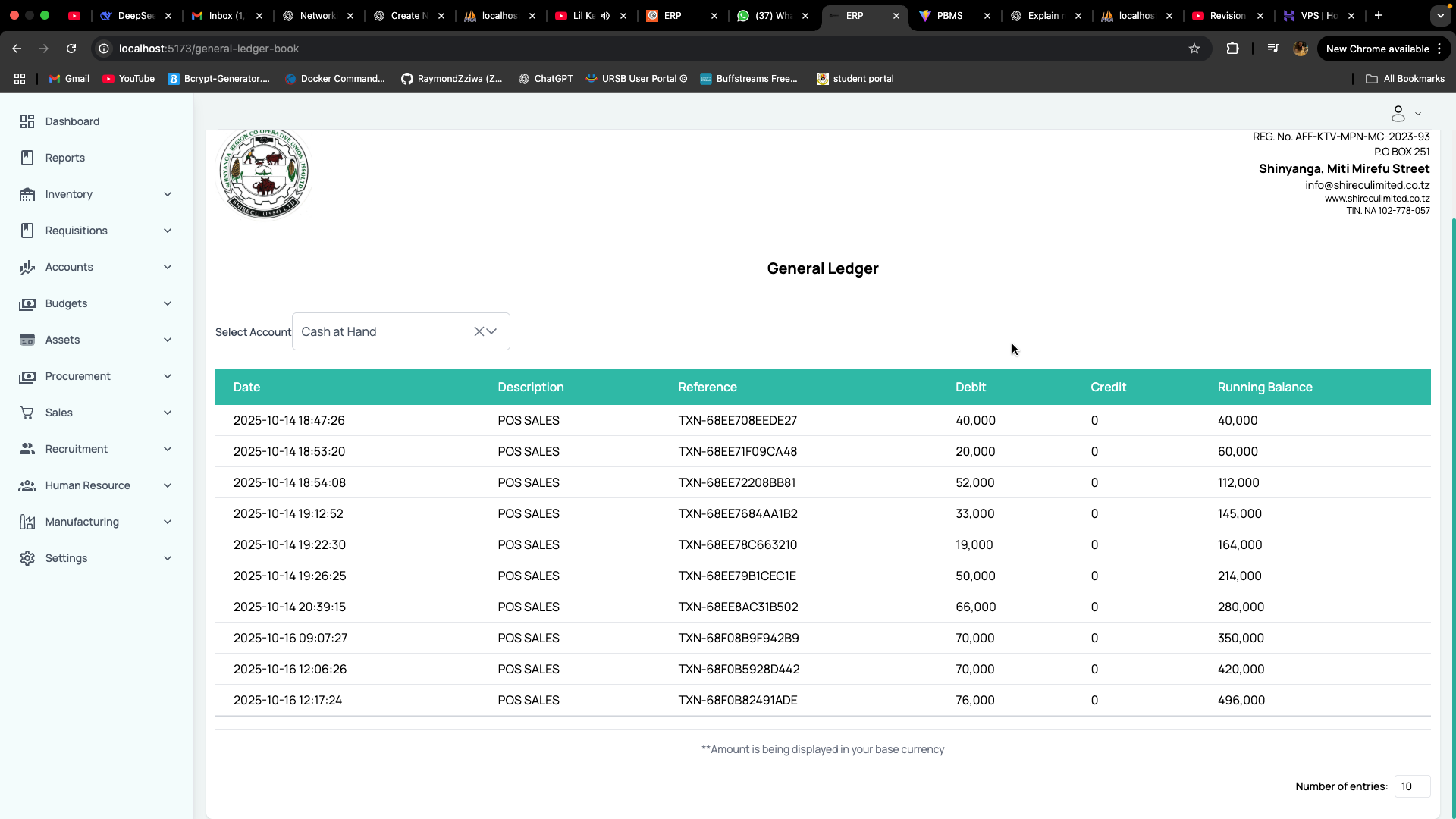Bookmark this page with star icon

click(1194, 49)
